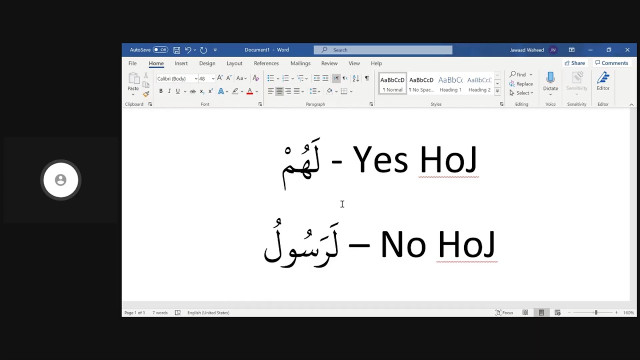Click the bullet list icon
Viewport: 640px width, 360px height.
pyautogui.click(x=271, y=78)
